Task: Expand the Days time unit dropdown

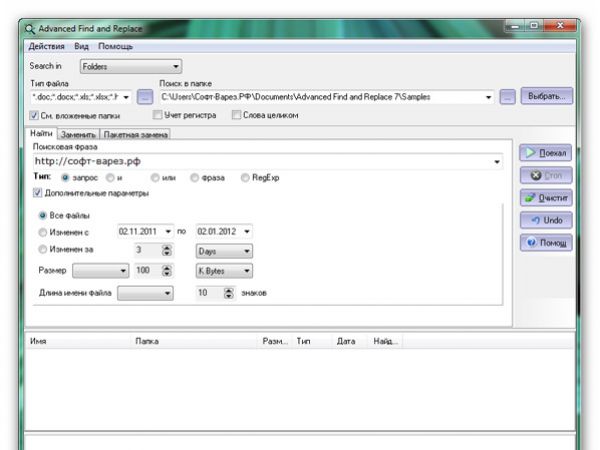Action: tap(222, 251)
